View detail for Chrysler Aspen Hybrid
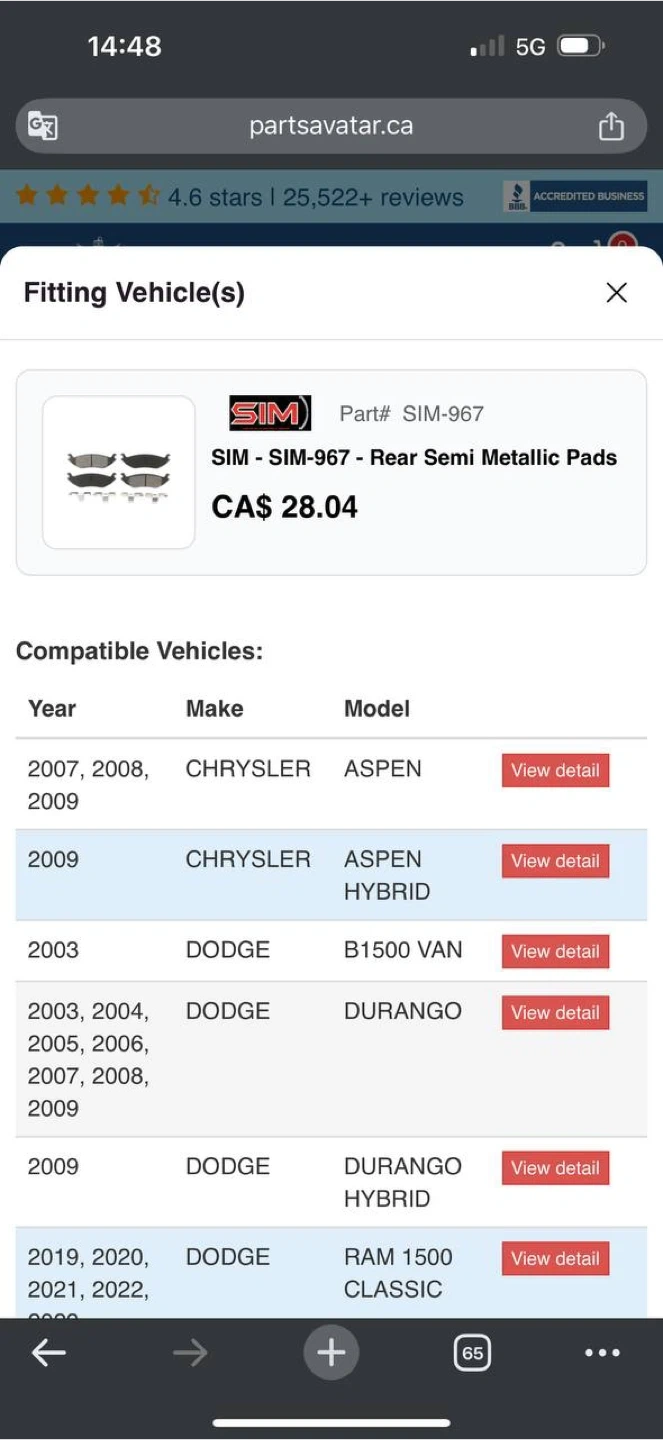 click(555, 861)
